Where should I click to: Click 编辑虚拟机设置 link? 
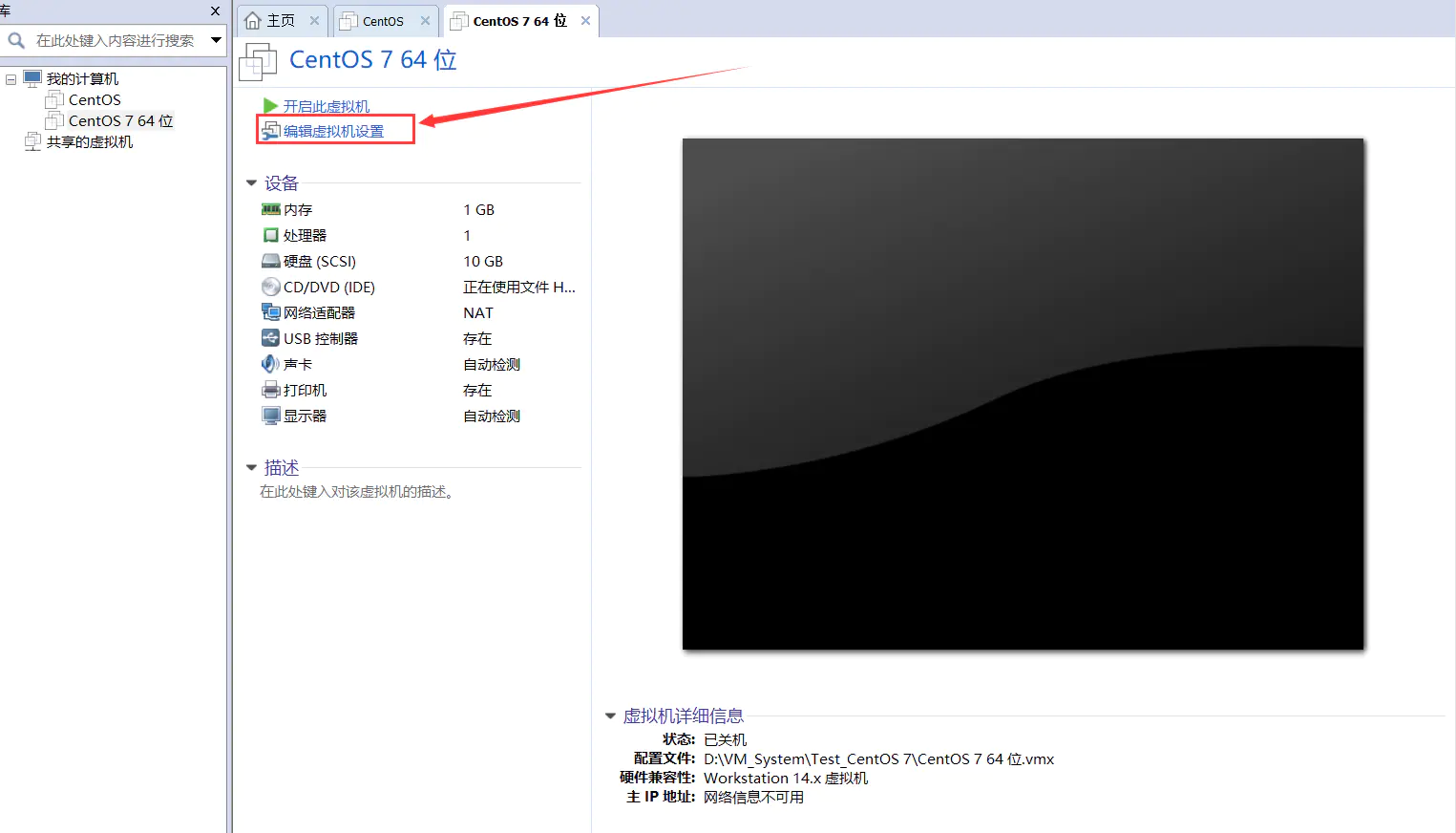(x=333, y=131)
